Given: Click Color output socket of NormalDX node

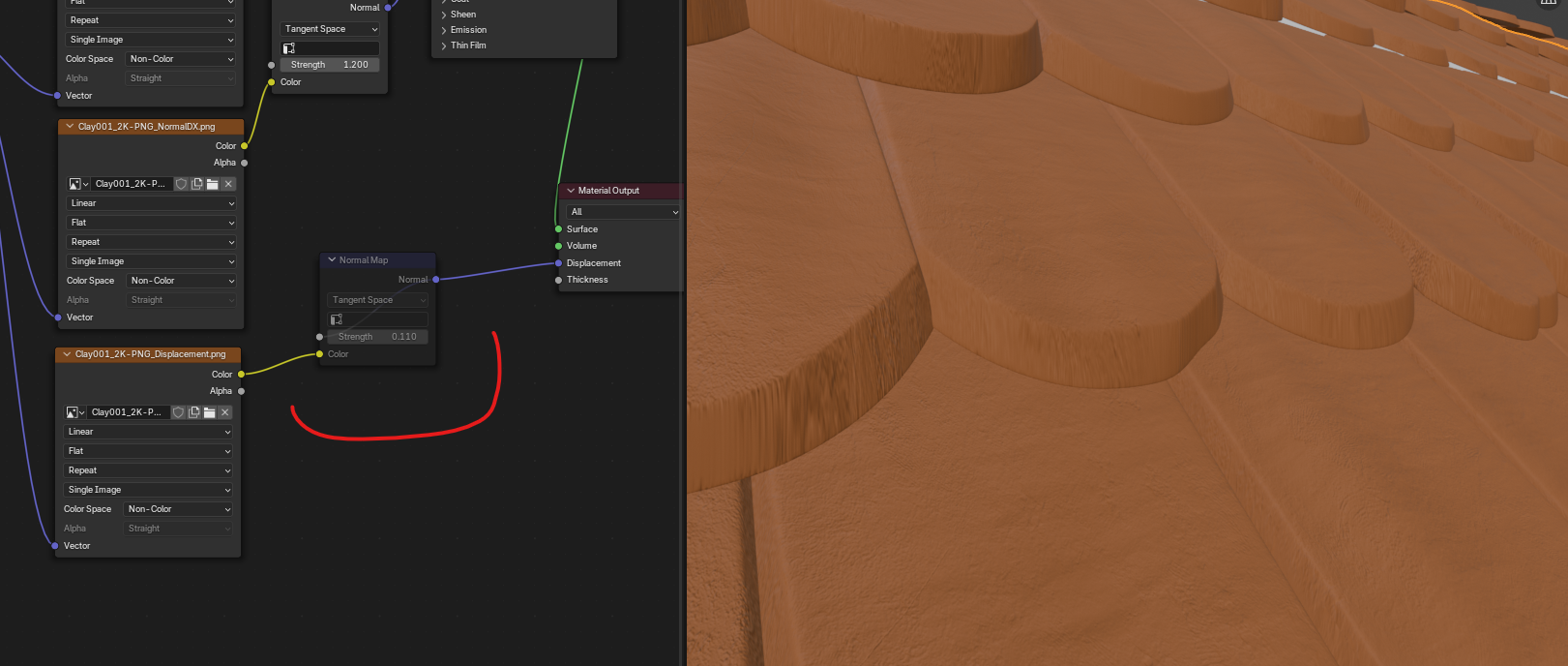Looking at the screenshot, I should pyautogui.click(x=244, y=146).
